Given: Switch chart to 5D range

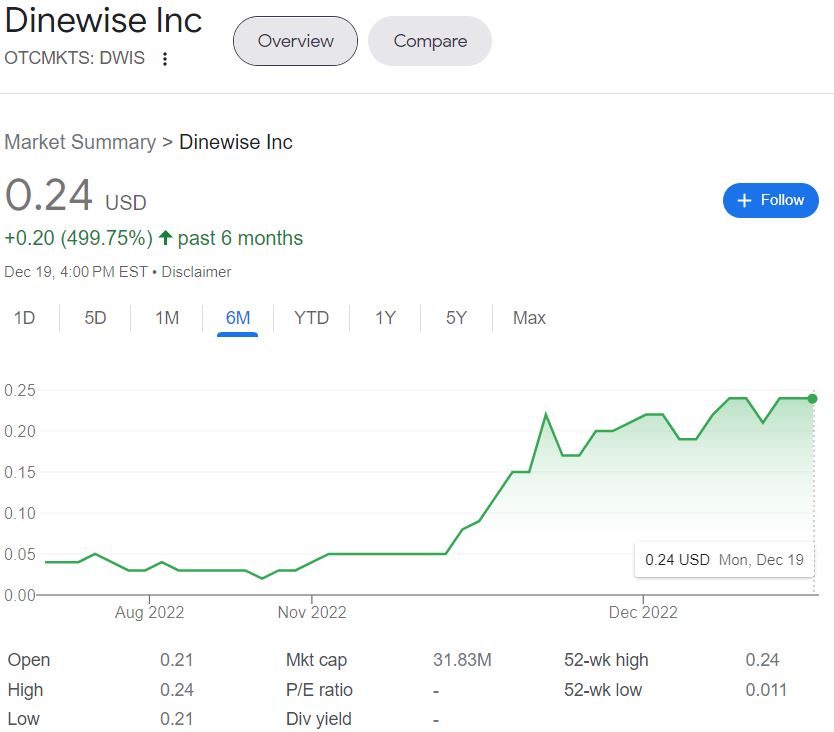Looking at the screenshot, I should pyautogui.click(x=95, y=318).
